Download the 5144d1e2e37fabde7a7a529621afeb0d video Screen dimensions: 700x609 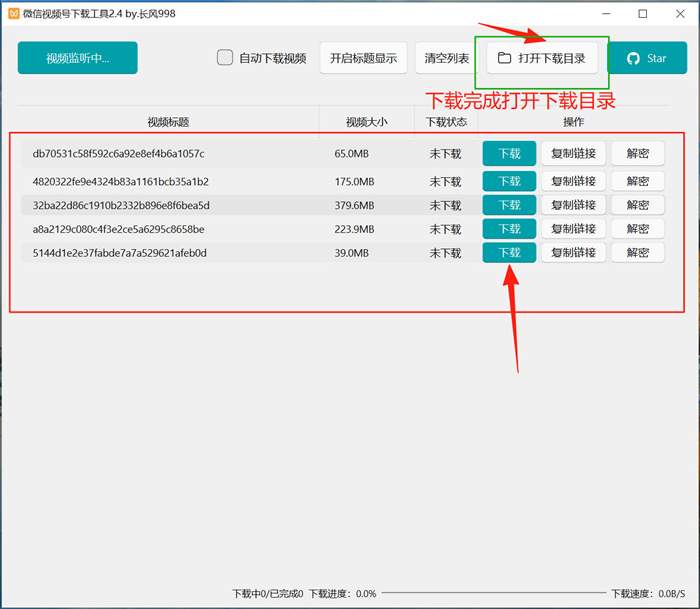pyautogui.click(x=509, y=253)
